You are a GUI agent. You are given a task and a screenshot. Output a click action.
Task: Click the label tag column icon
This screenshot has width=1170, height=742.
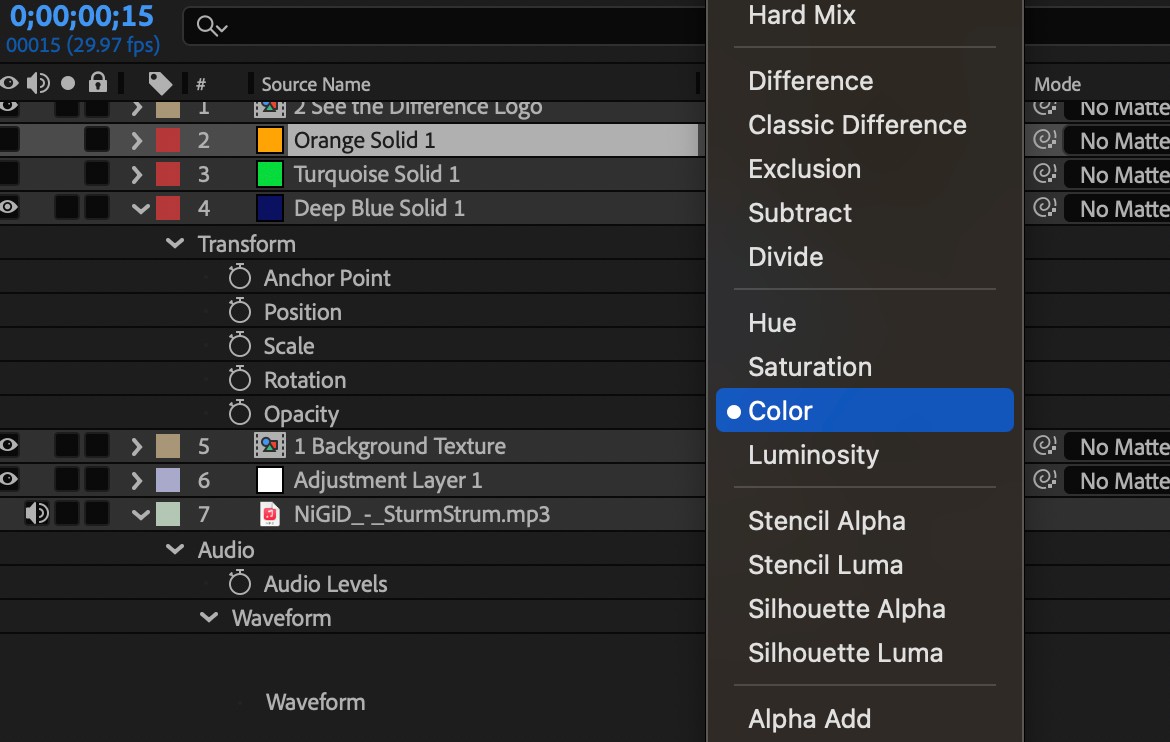(x=159, y=83)
